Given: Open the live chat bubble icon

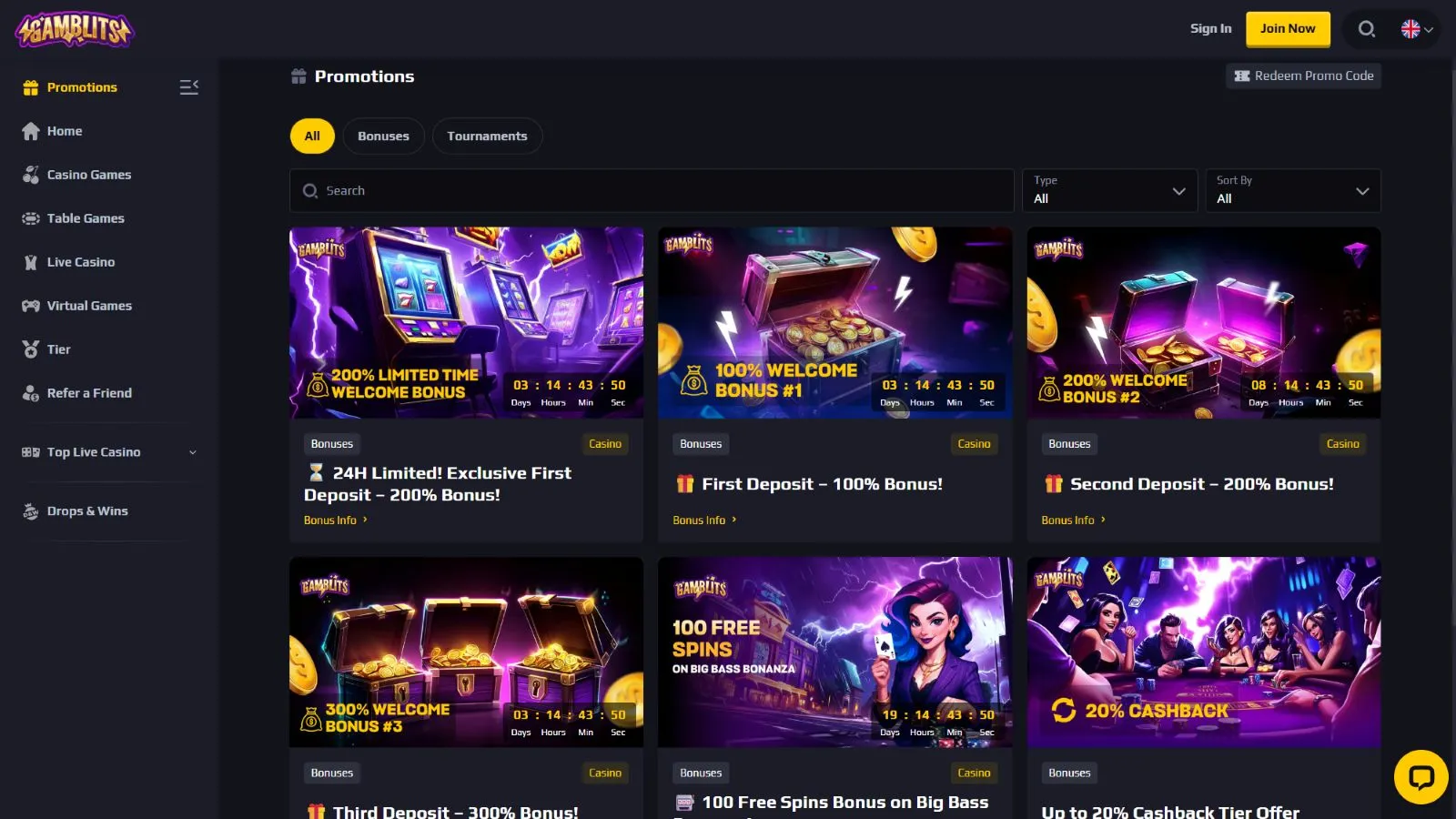Looking at the screenshot, I should pos(1421,777).
